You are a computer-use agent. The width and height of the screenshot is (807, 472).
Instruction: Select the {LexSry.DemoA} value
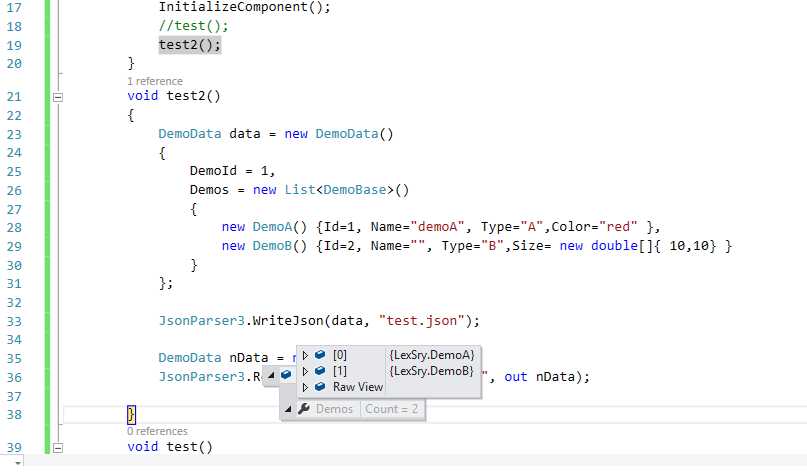click(431, 355)
